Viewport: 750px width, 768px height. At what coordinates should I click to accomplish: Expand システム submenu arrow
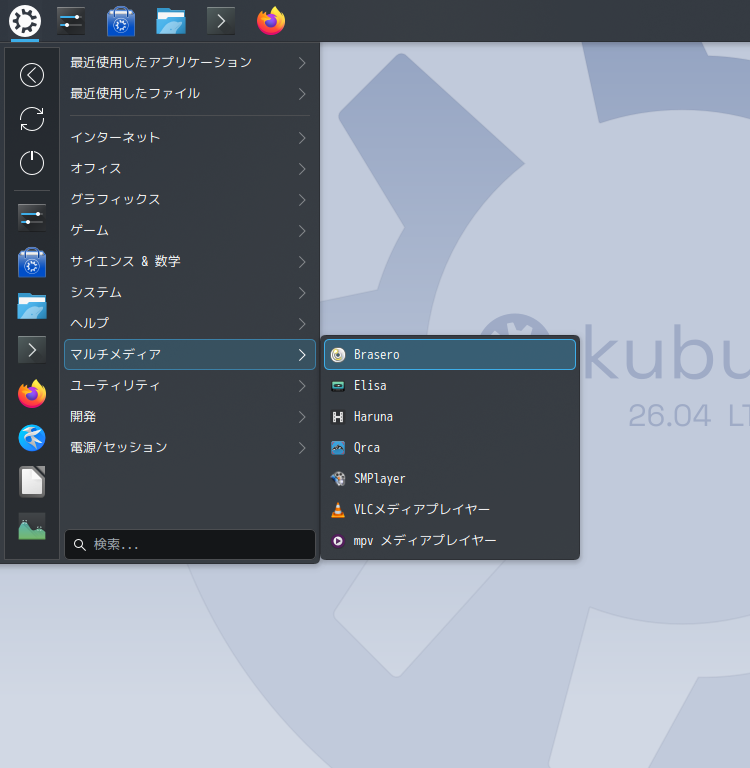pyautogui.click(x=302, y=293)
